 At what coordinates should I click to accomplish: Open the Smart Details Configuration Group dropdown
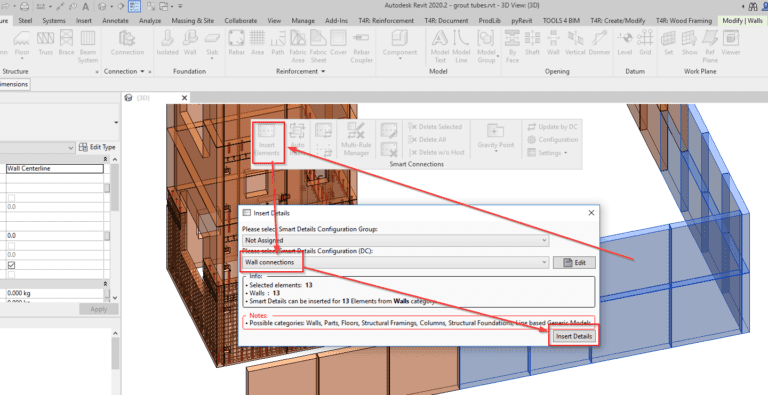click(x=396, y=240)
